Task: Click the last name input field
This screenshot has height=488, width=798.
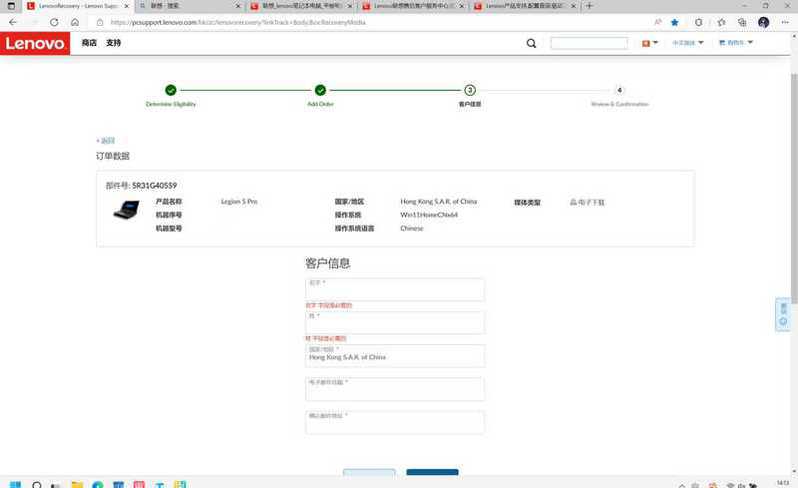Action: [395, 322]
